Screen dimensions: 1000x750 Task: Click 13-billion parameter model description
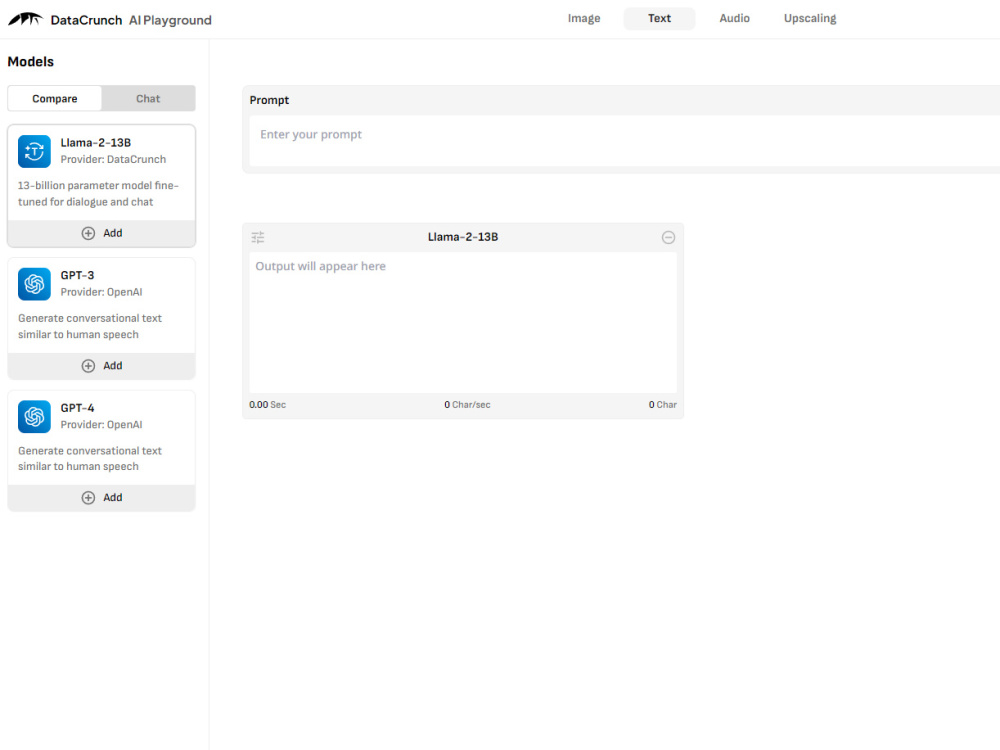coord(98,194)
